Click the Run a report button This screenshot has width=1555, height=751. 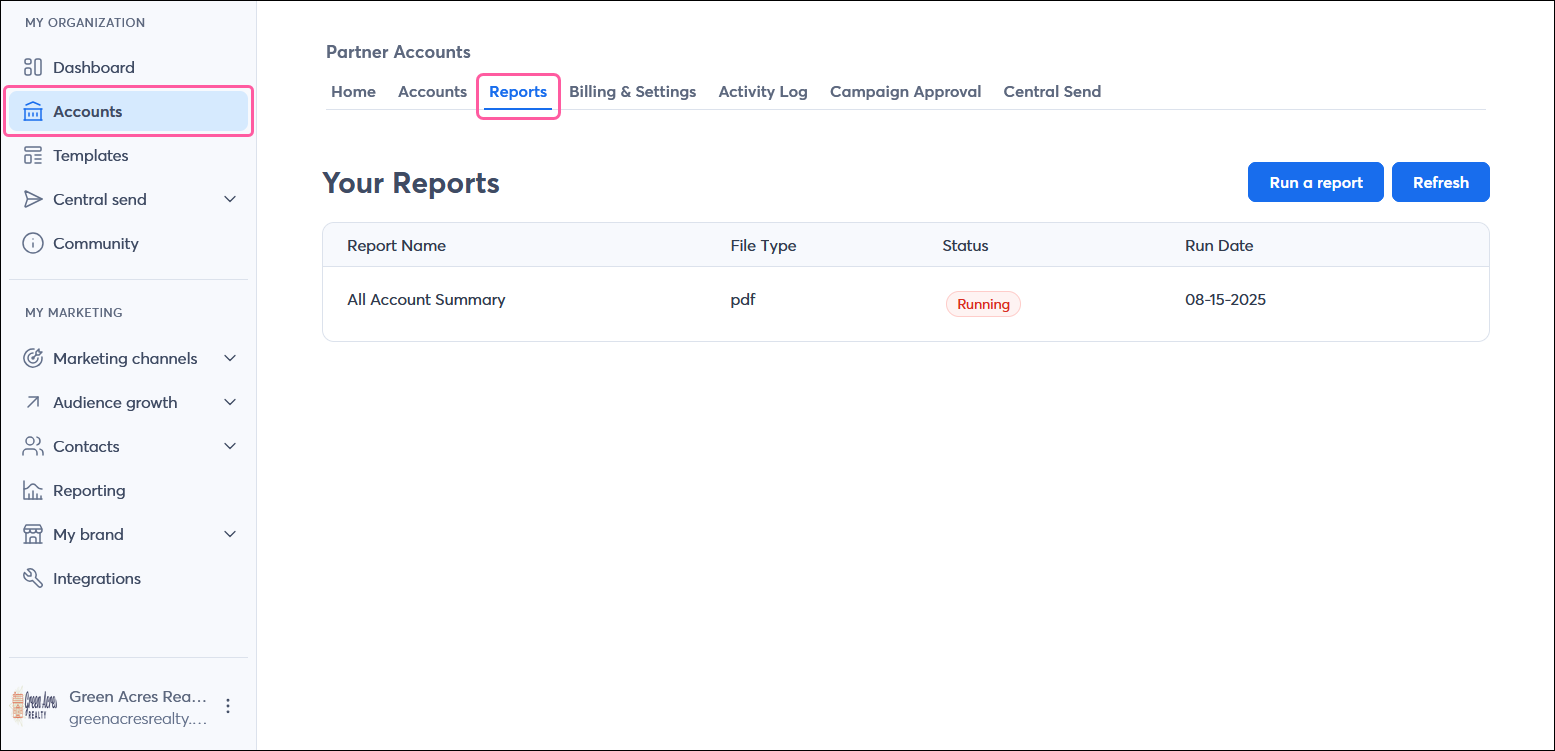click(1316, 182)
